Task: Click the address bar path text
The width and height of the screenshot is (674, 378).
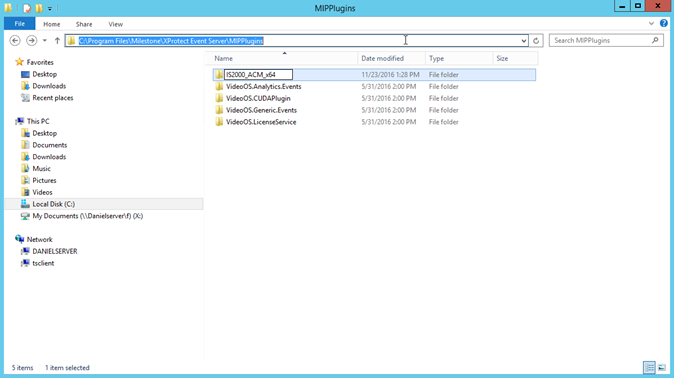Action: [x=171, y=41]
